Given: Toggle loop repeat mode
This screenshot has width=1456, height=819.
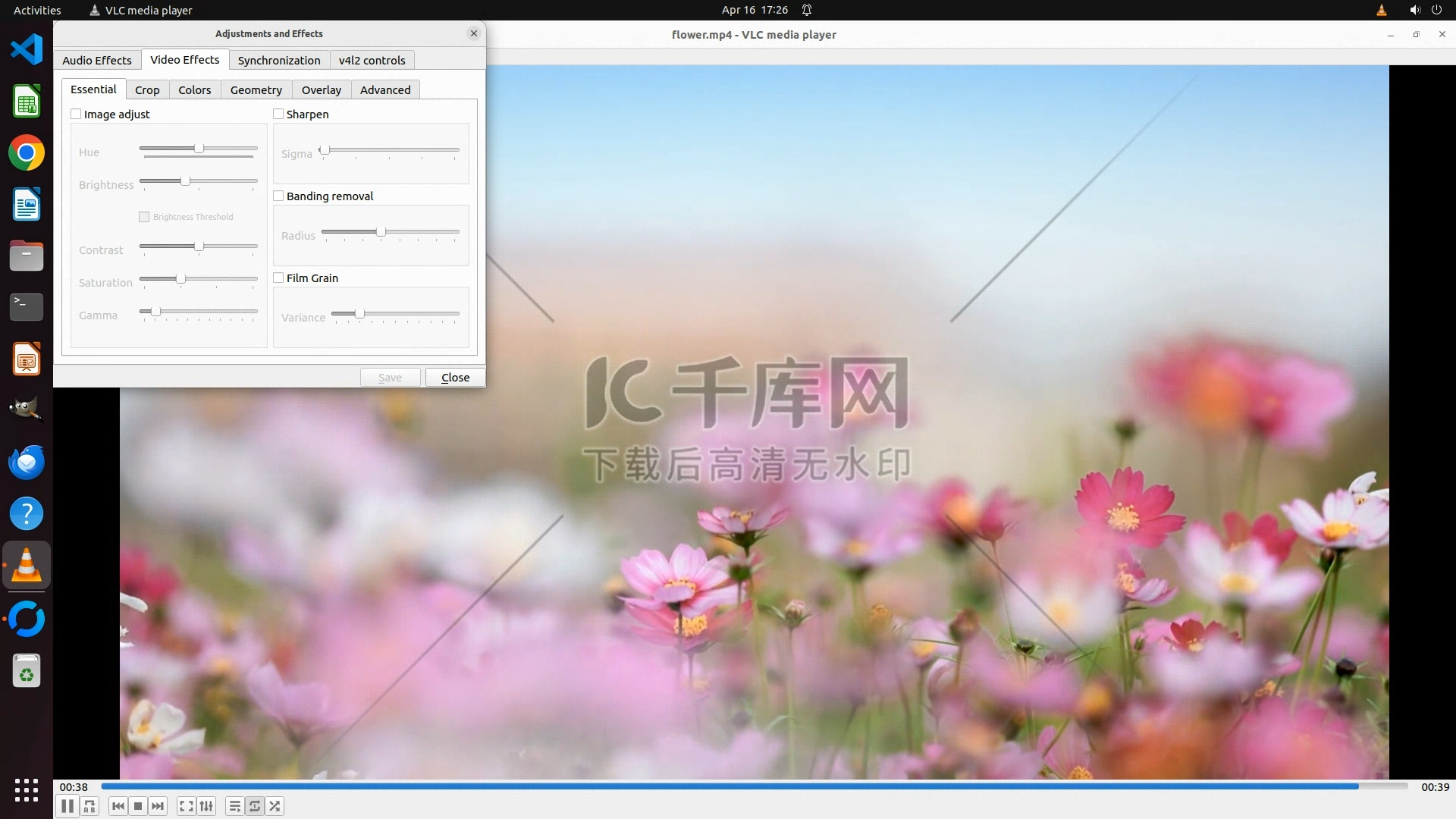Looking at the screenshot, I should pos(255,806).
